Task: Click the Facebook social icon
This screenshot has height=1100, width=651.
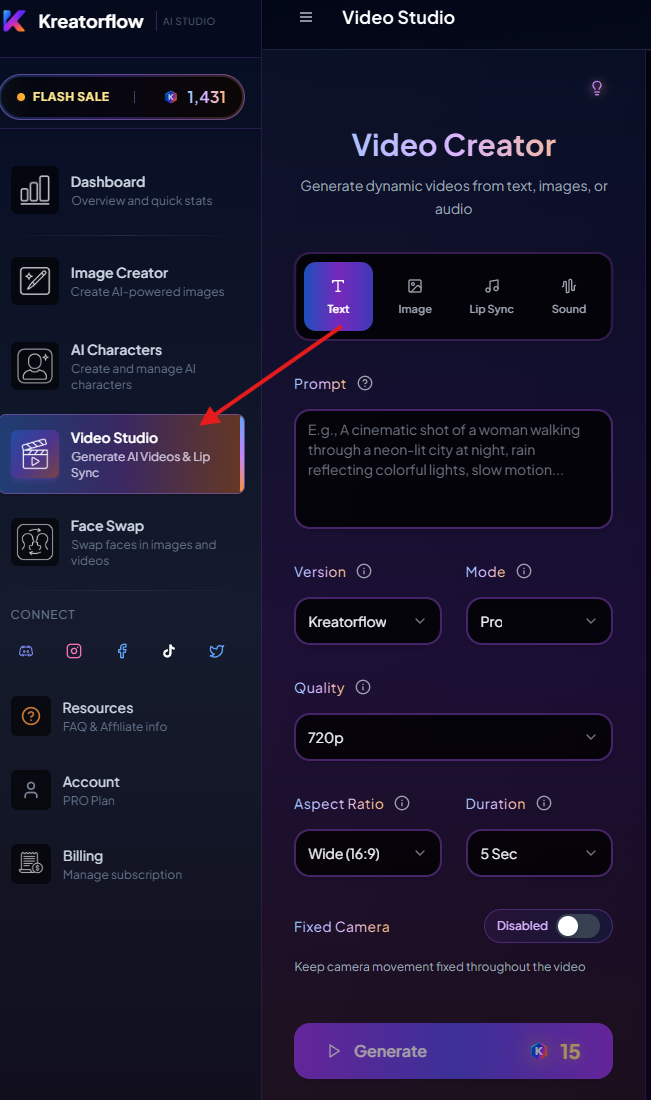Action: (x=122, y=651)
